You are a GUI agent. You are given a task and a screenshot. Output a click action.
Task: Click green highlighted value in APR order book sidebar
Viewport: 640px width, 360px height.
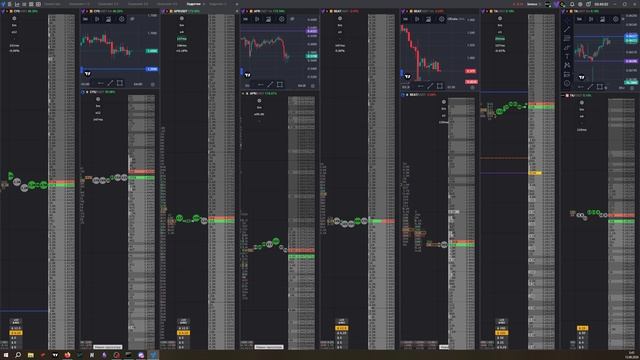182,39
